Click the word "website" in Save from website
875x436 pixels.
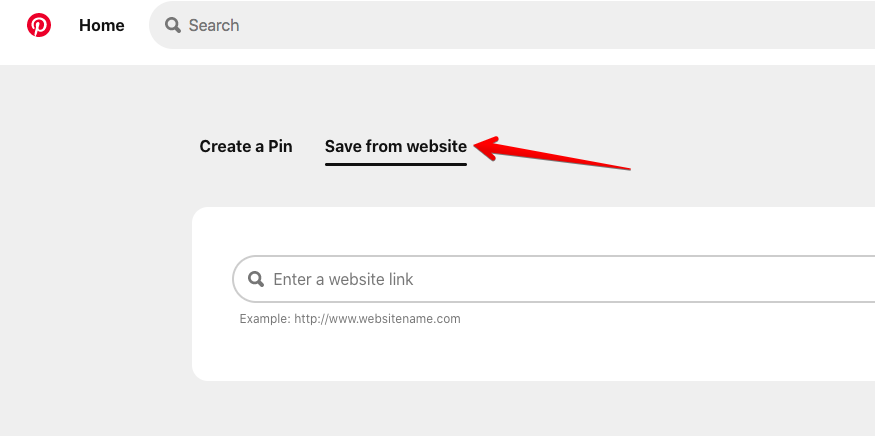(436, 146)
